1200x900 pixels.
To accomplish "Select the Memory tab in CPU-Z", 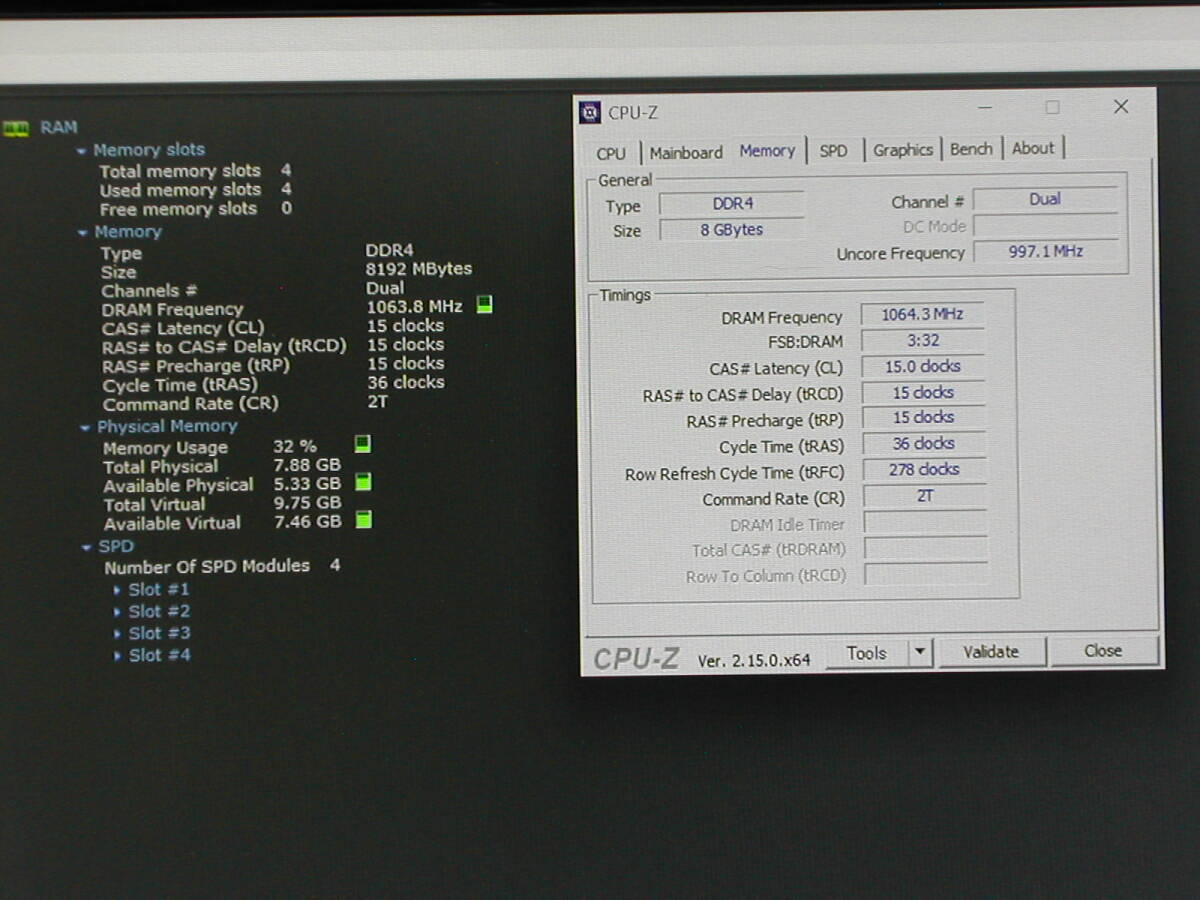I will click(767, 151).
